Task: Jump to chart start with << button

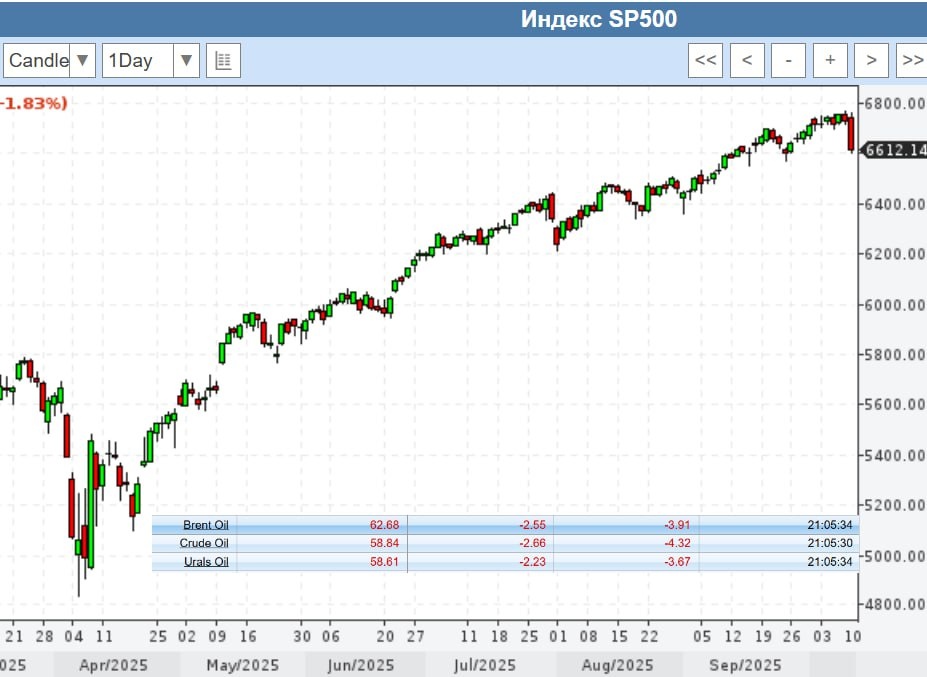Action: [705, 60]
